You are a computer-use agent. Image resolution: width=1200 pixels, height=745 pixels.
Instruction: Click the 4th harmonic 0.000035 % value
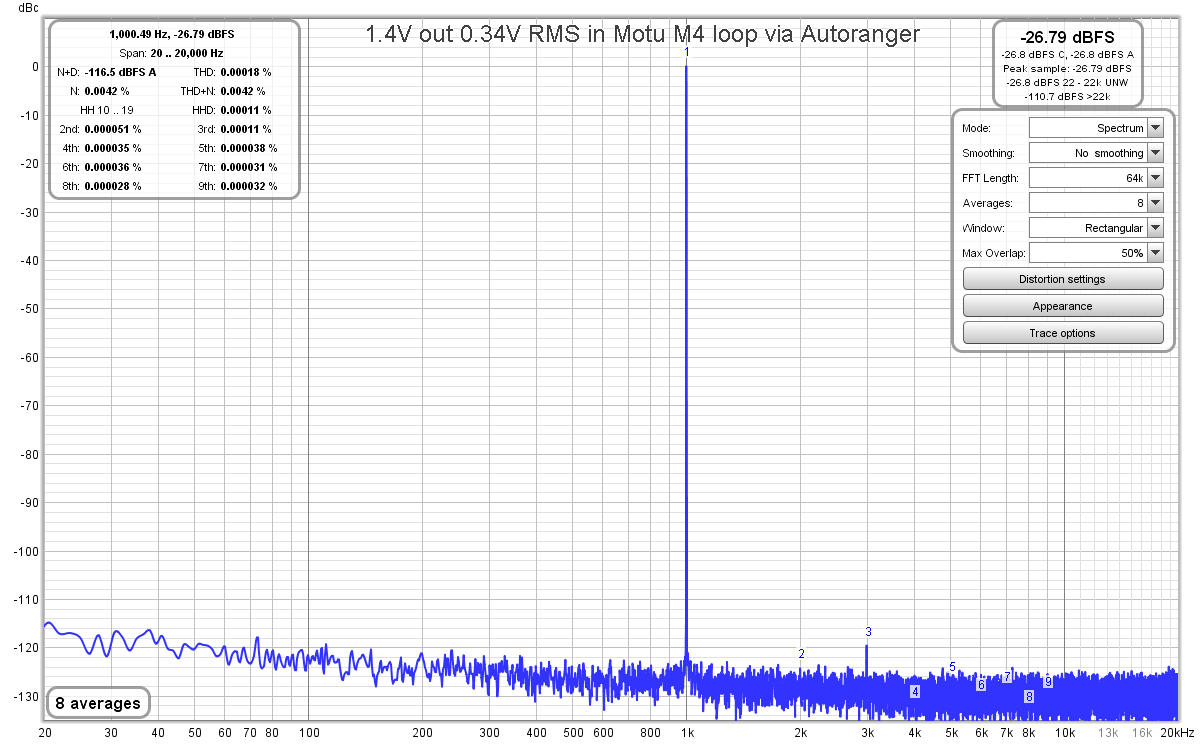[113, 148]
